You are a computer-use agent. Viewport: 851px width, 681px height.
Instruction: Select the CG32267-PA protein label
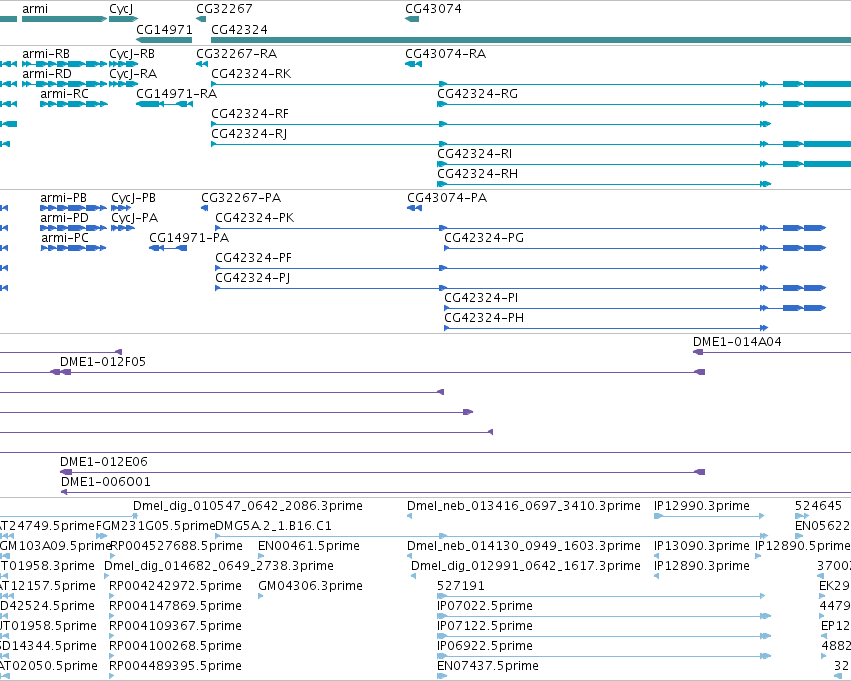(x=241, y=198)
